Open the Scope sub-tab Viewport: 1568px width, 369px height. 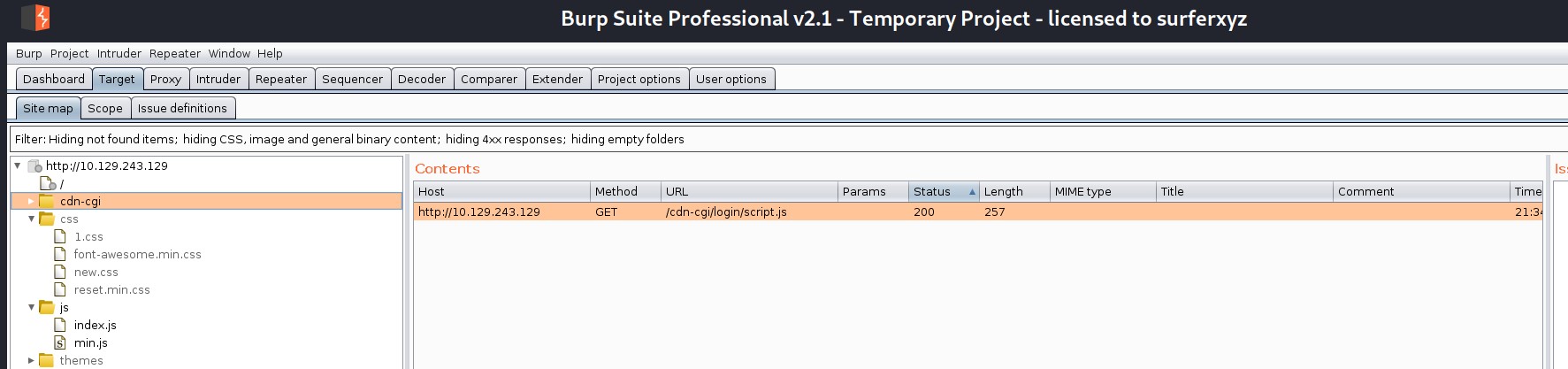pos(105,109)
